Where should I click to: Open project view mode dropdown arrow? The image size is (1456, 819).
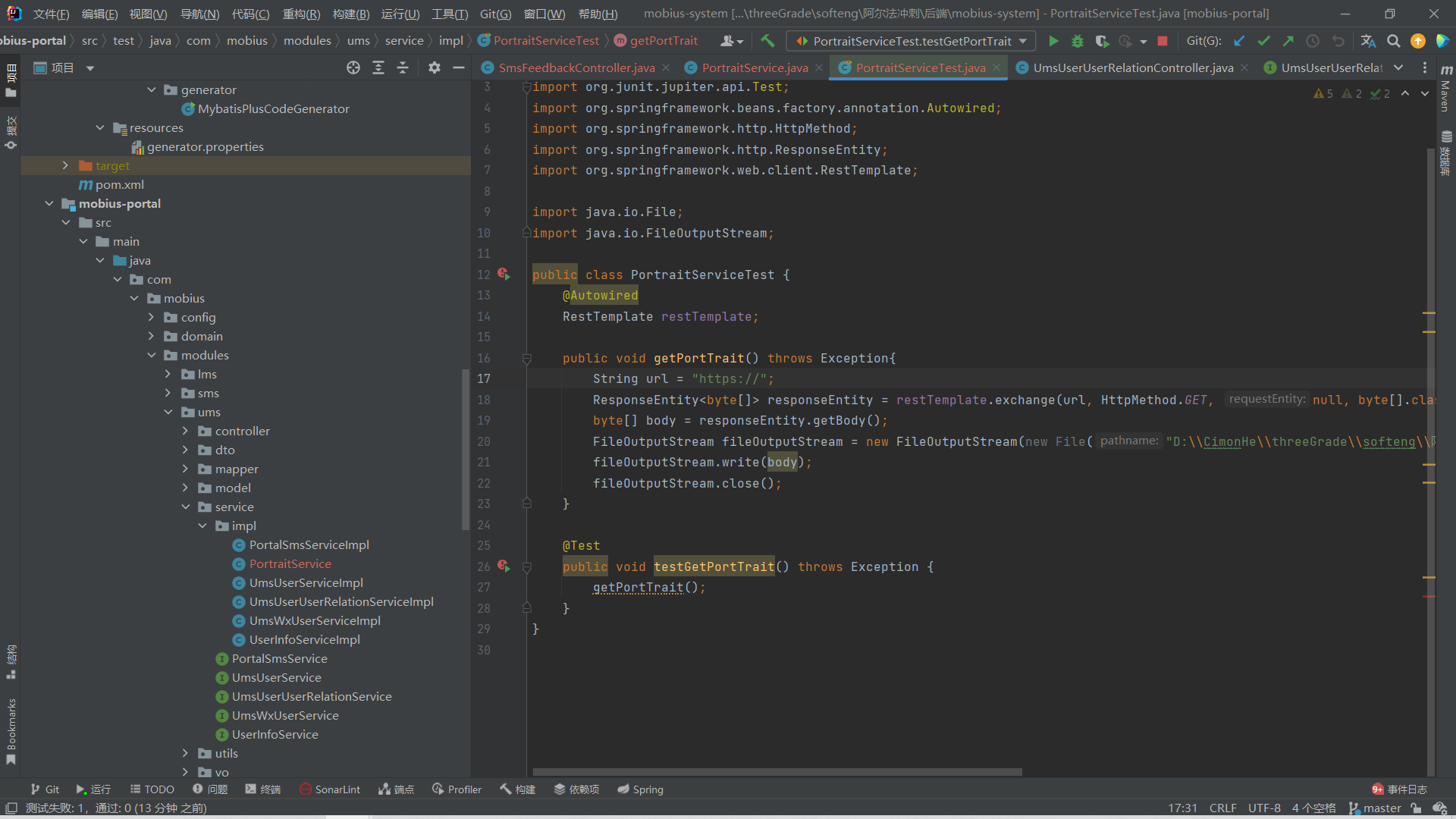coord(90,67)
